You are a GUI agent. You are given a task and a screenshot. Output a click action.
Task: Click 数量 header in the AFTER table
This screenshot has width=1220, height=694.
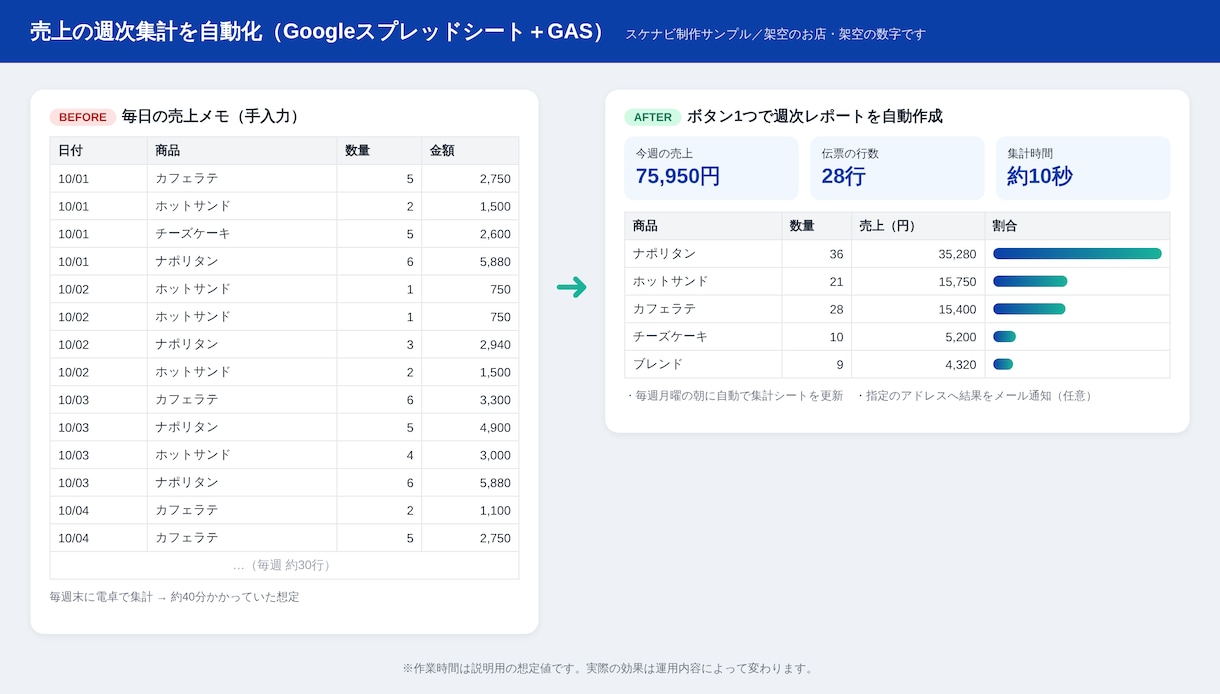click(817, 226)
